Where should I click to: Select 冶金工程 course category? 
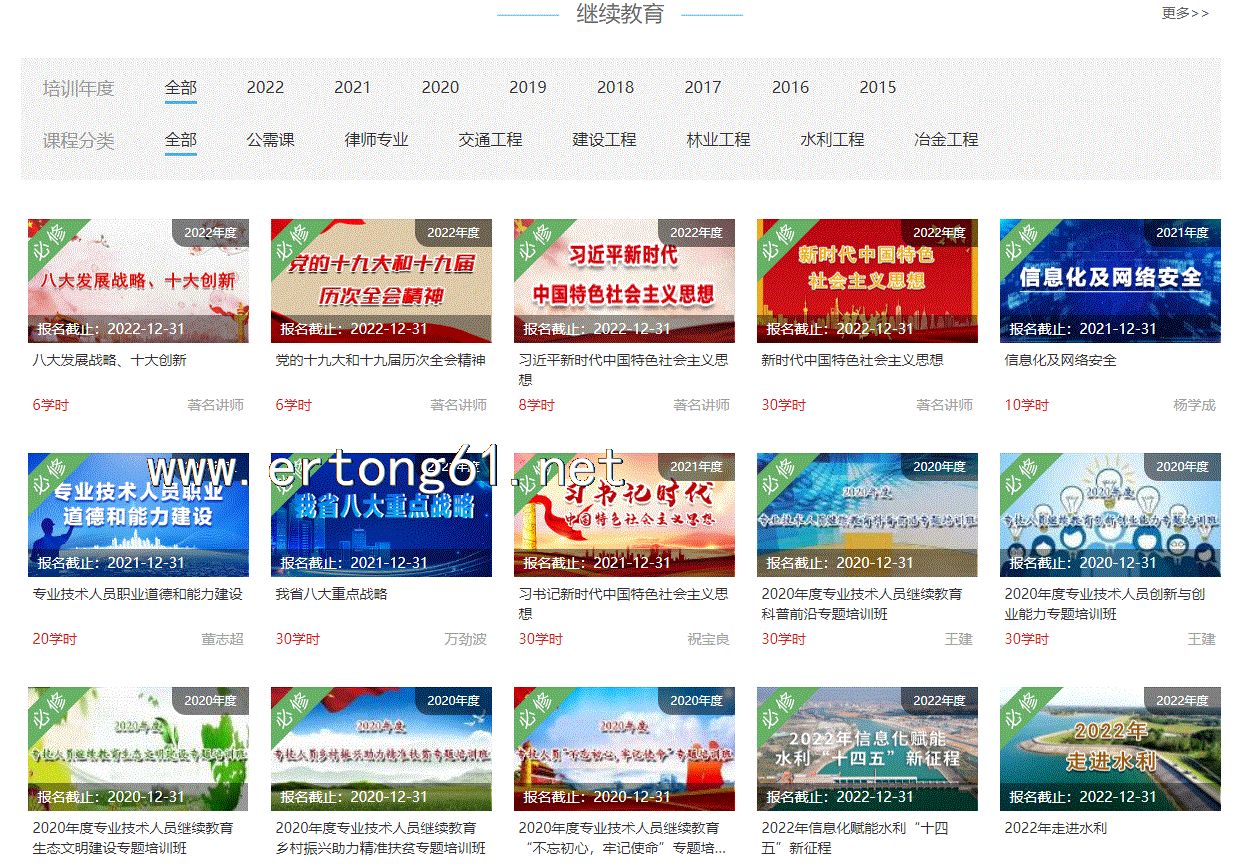(946, 140)
